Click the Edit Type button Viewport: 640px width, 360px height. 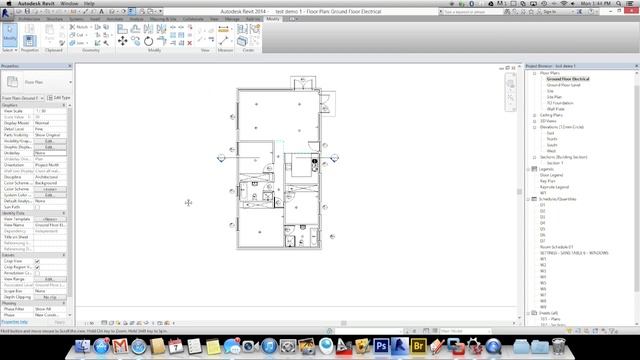[x=59, y=98]
